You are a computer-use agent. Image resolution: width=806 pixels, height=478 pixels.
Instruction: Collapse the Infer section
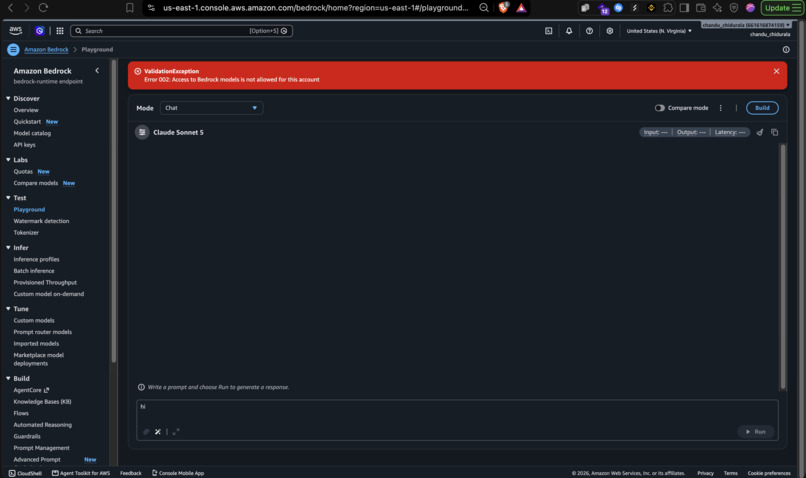pyautogui.click(x=8, y=248)
